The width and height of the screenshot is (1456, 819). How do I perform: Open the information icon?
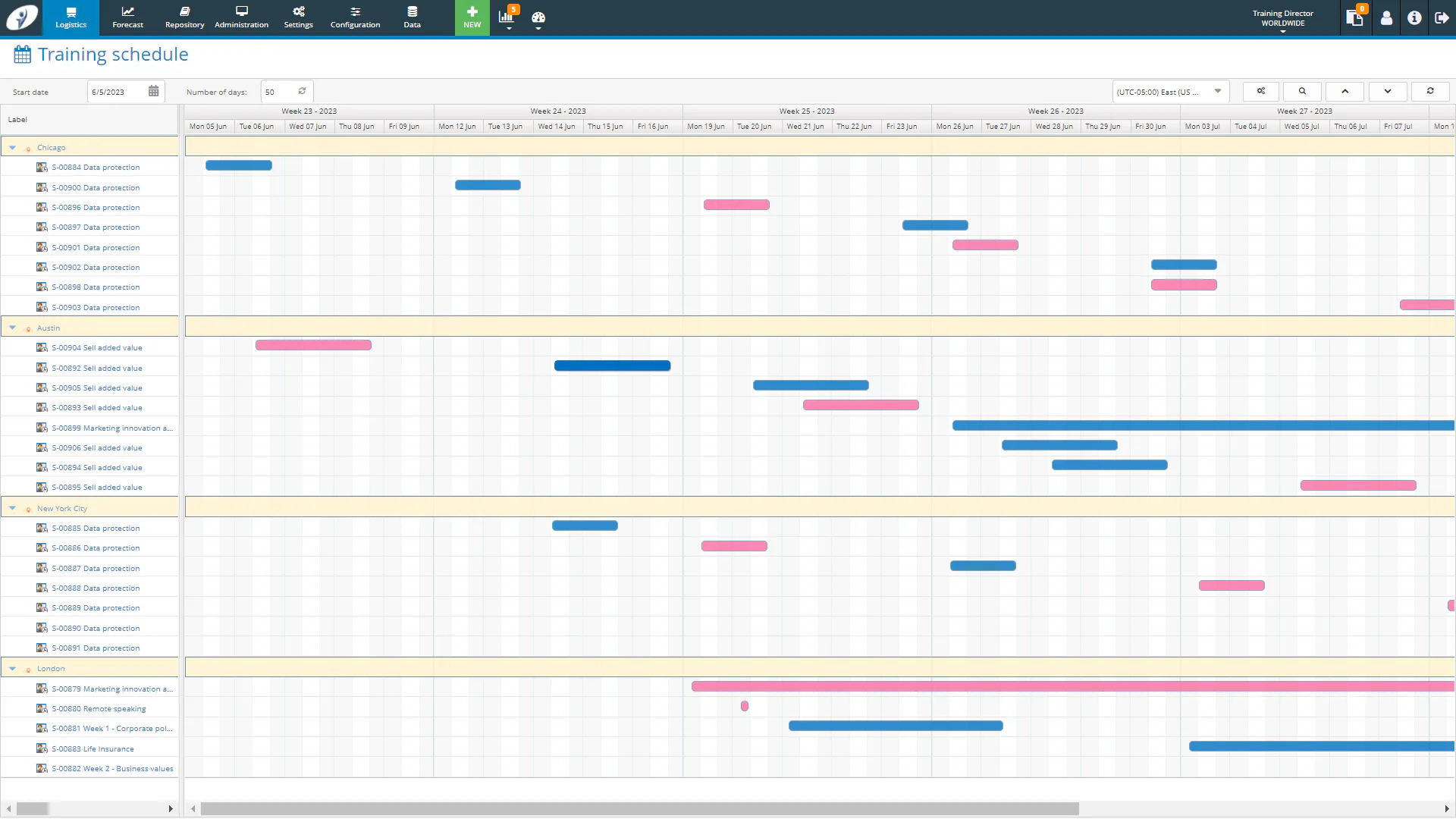tap(1414, 17)
